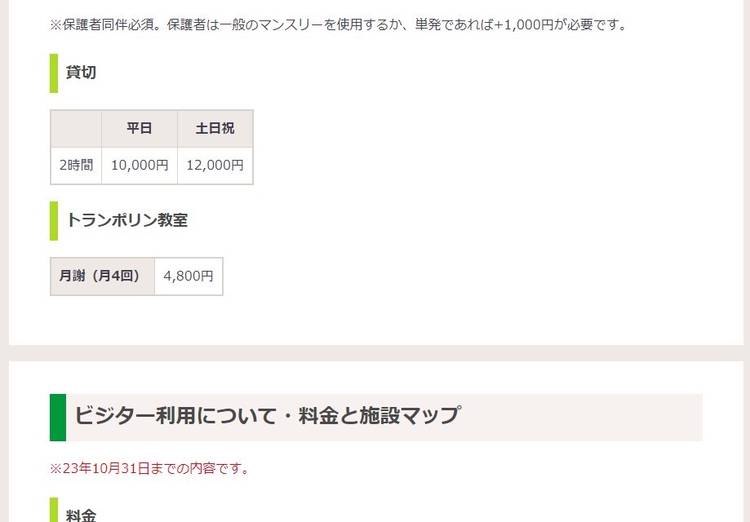Select the 土日祝 column header
The height and width of the screenshot is (522, 750).
(x=214, y=128)
